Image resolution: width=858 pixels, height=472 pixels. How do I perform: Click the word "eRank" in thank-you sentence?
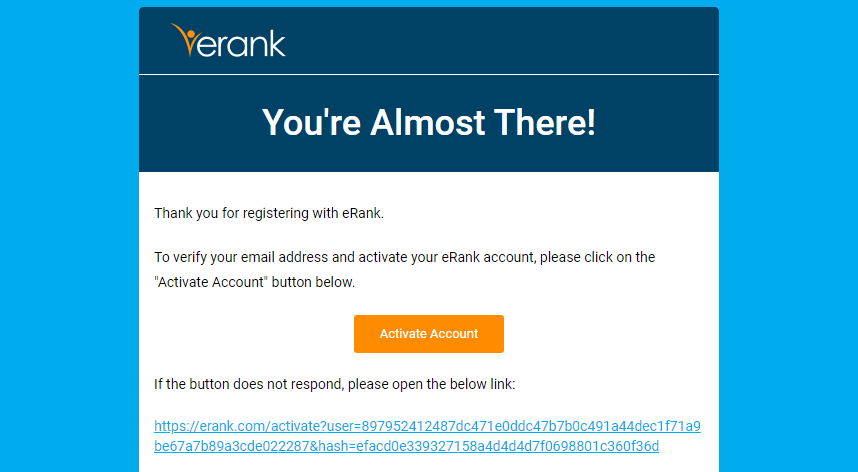[361, 213]
